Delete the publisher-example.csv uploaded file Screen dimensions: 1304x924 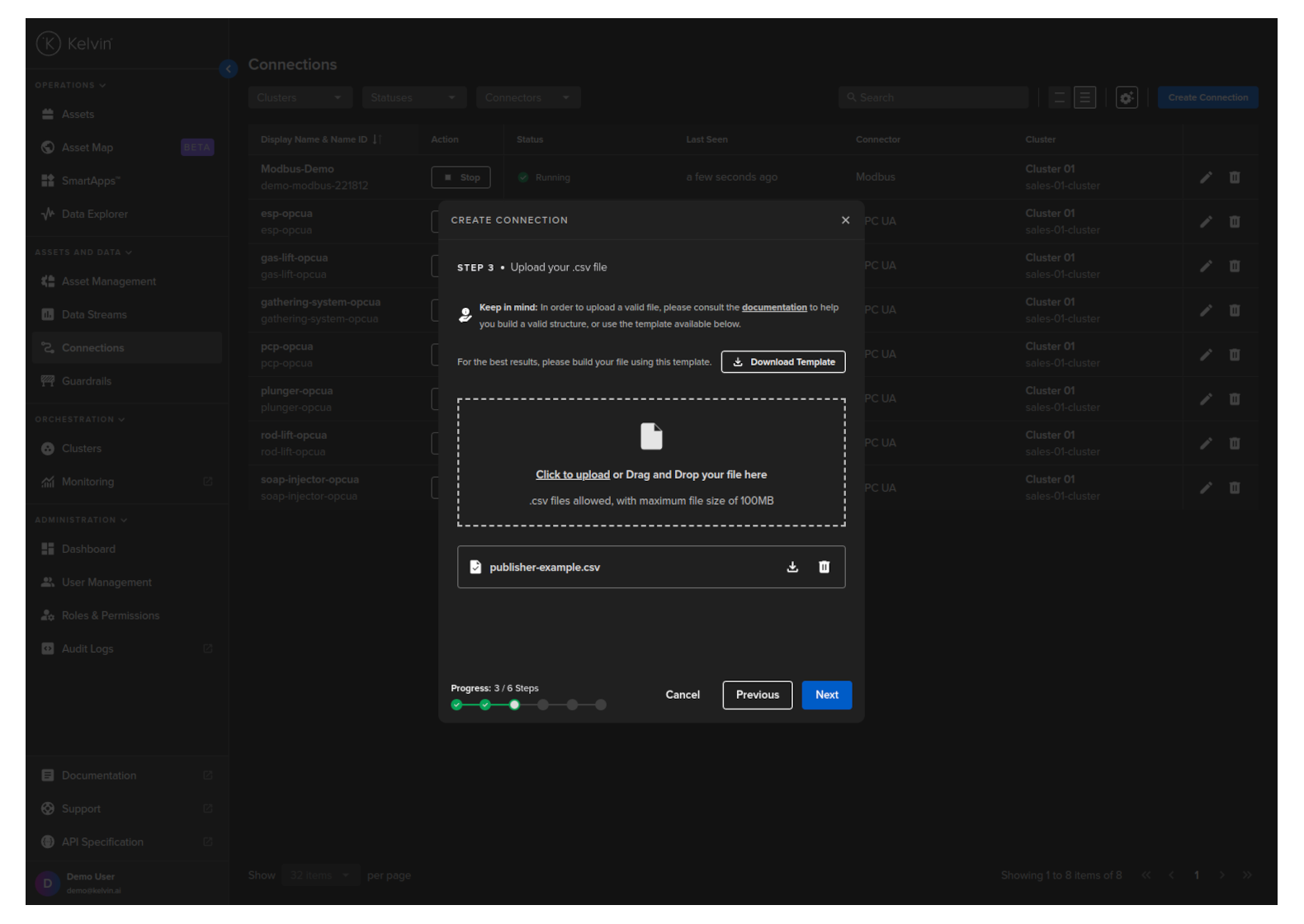(x=824, y=567)
